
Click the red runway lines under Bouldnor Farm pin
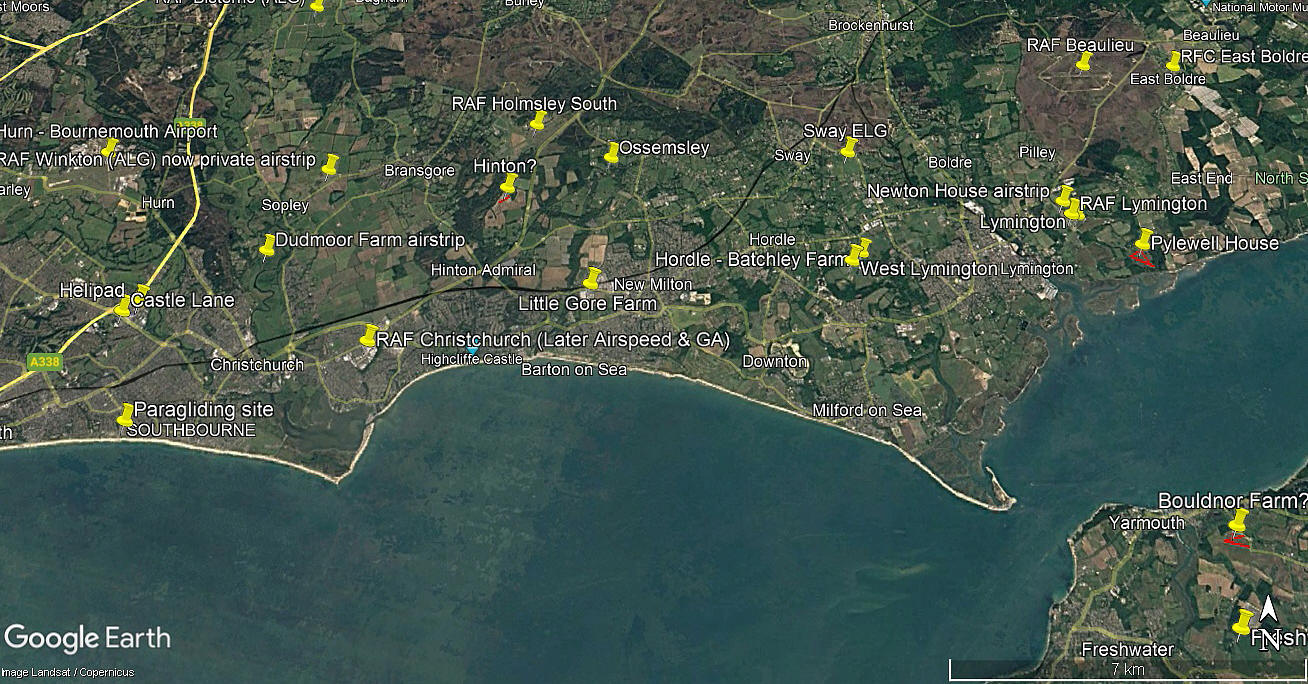click(1236, 543)
